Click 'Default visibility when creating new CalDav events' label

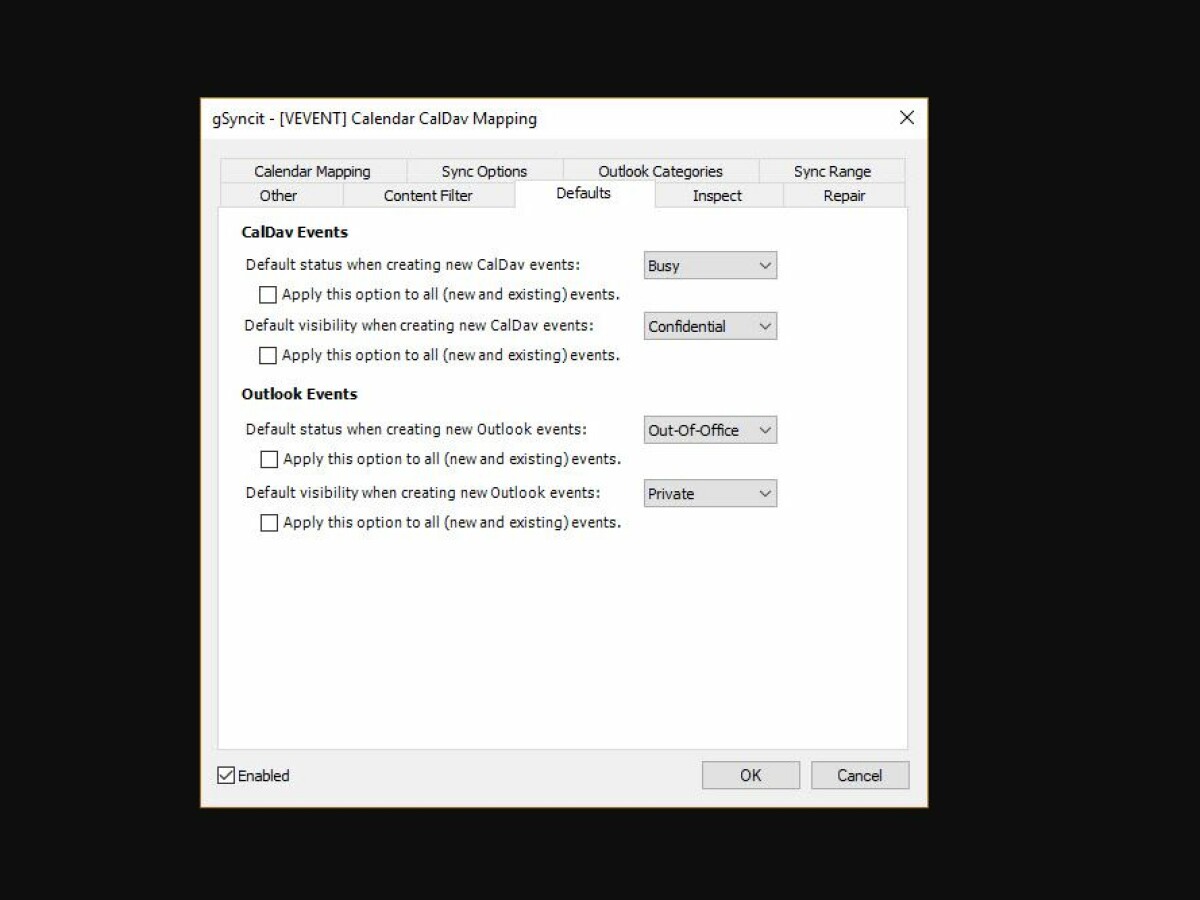[419, 325]
